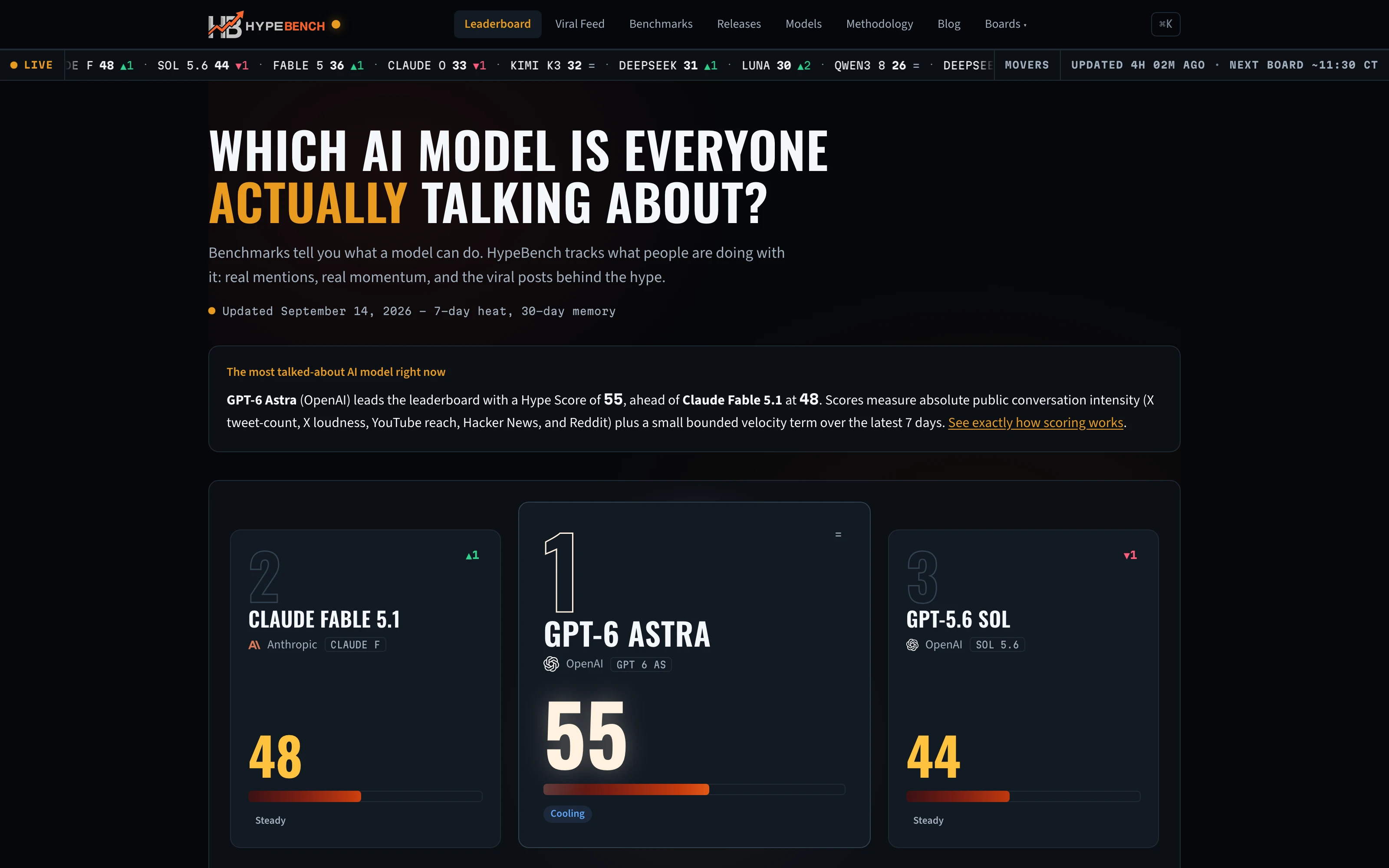Open the Leaderboard tab
1389x868 pixels.
click(497, 24)
